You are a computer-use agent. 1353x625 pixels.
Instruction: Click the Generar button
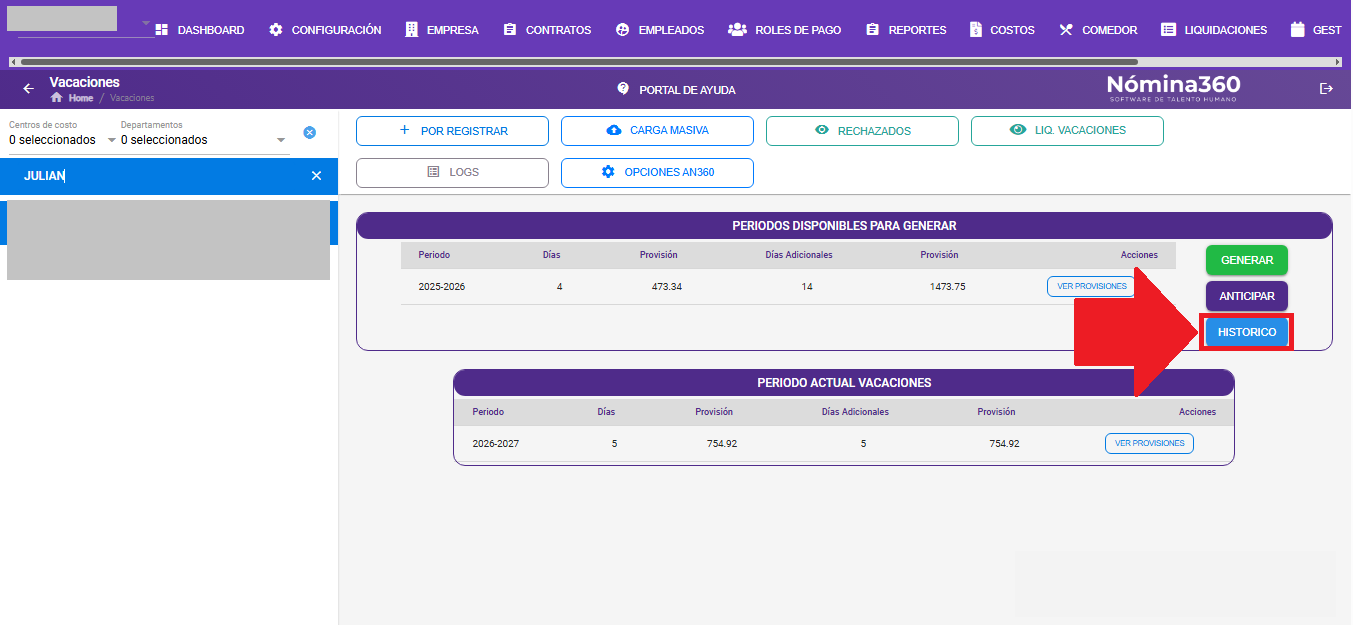pyautogui.click(x=1246, y=260)
